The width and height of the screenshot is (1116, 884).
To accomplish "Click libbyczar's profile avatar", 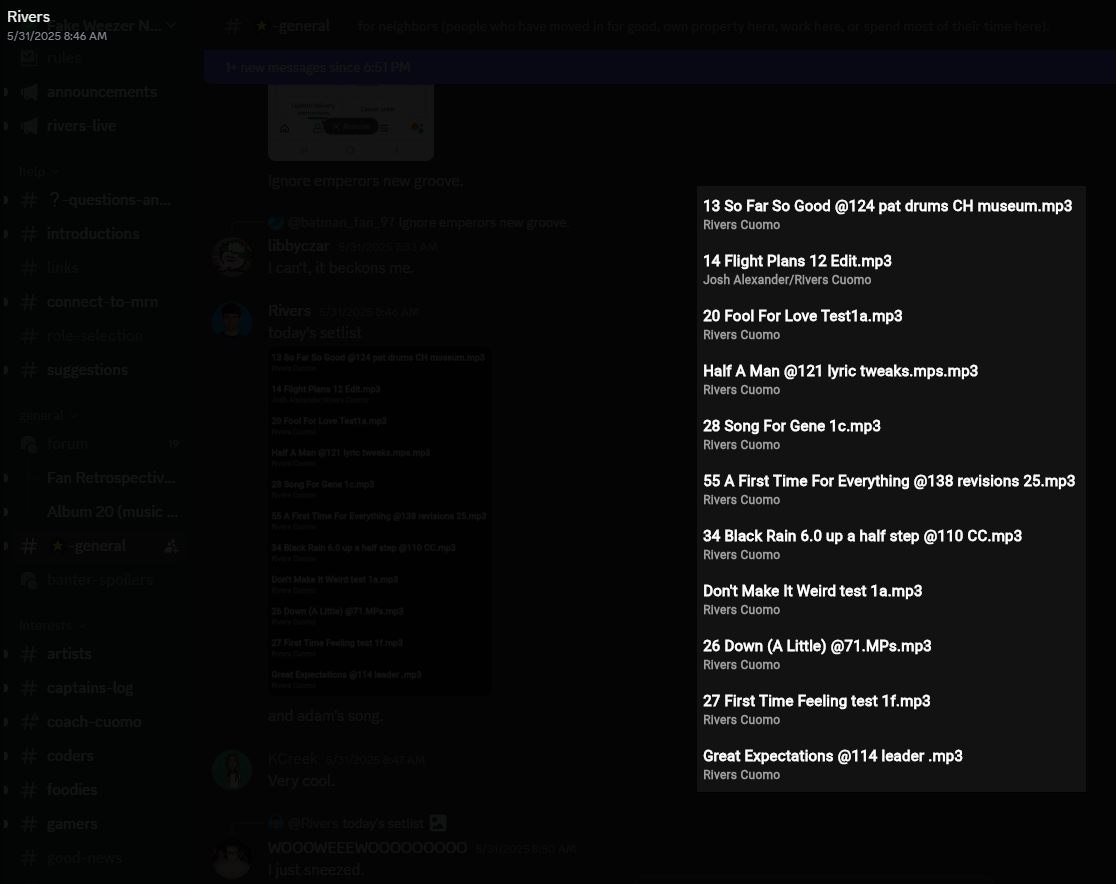I will tap(232, 256).
